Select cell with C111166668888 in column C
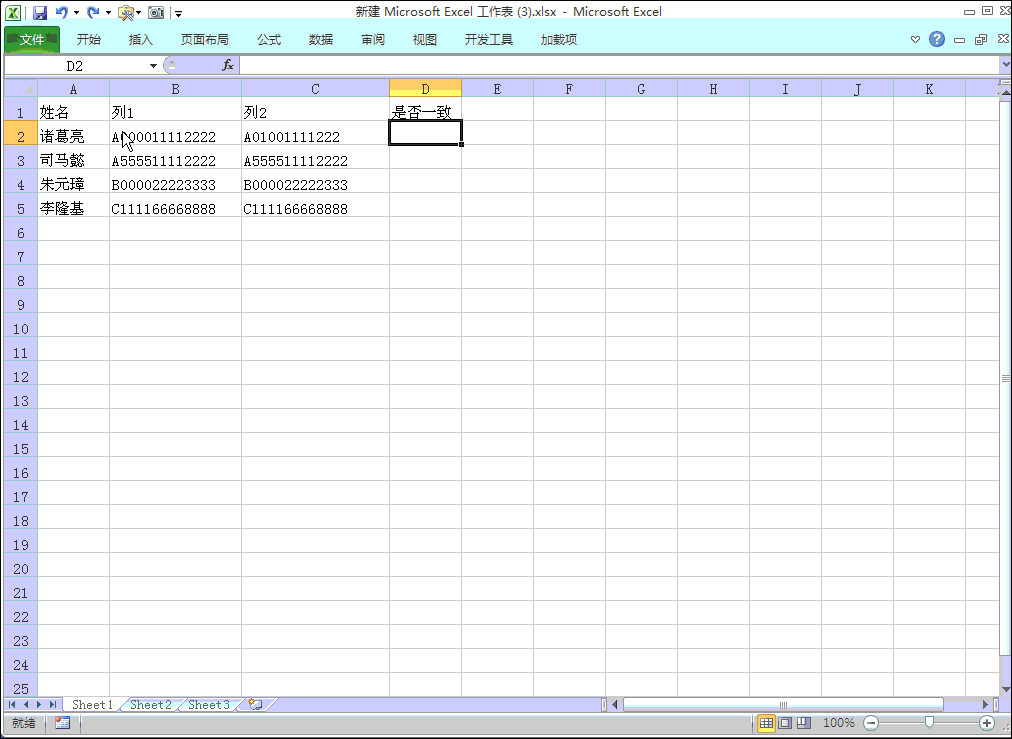 click(x=316, y=205)
